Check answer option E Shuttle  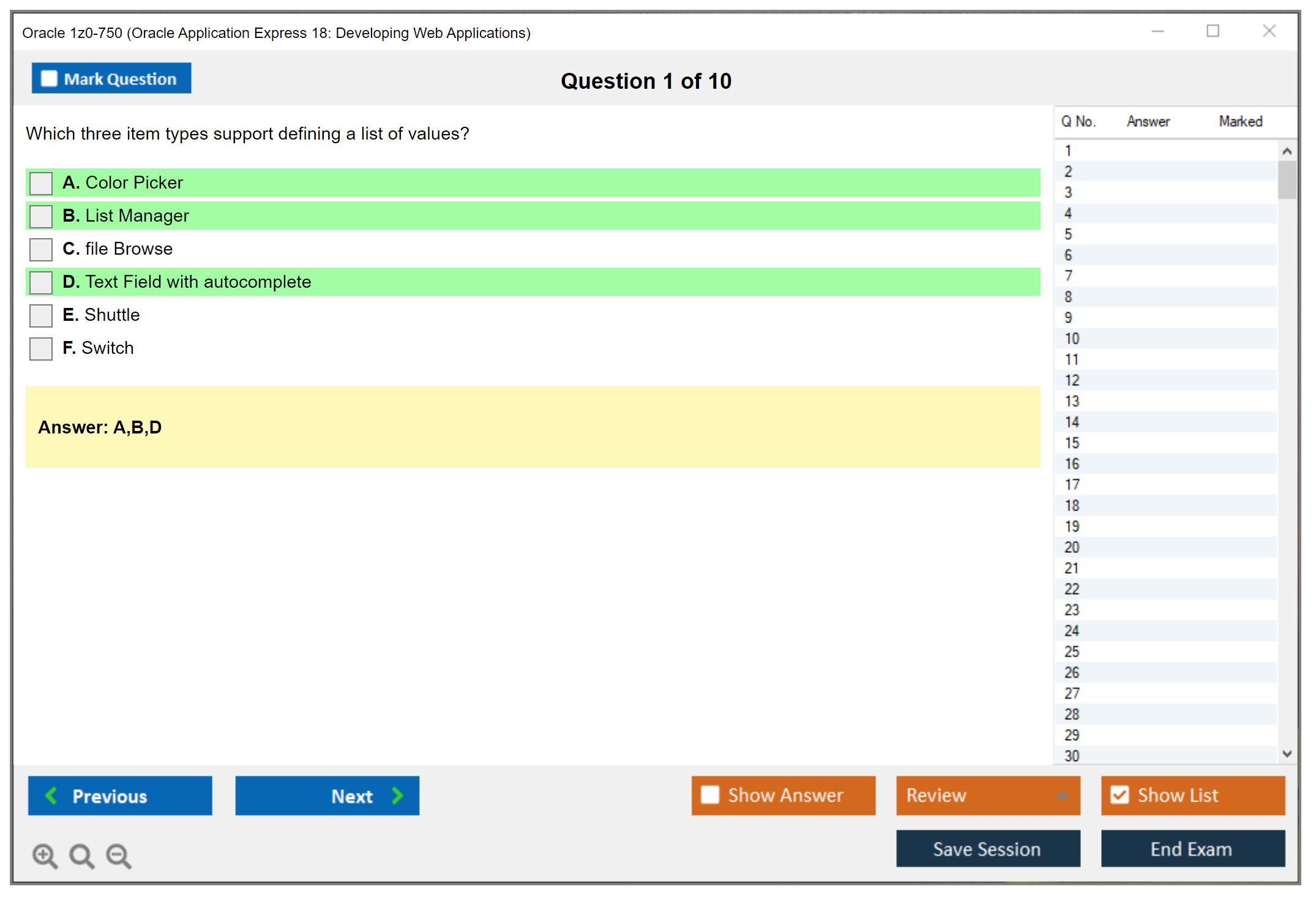40,315
